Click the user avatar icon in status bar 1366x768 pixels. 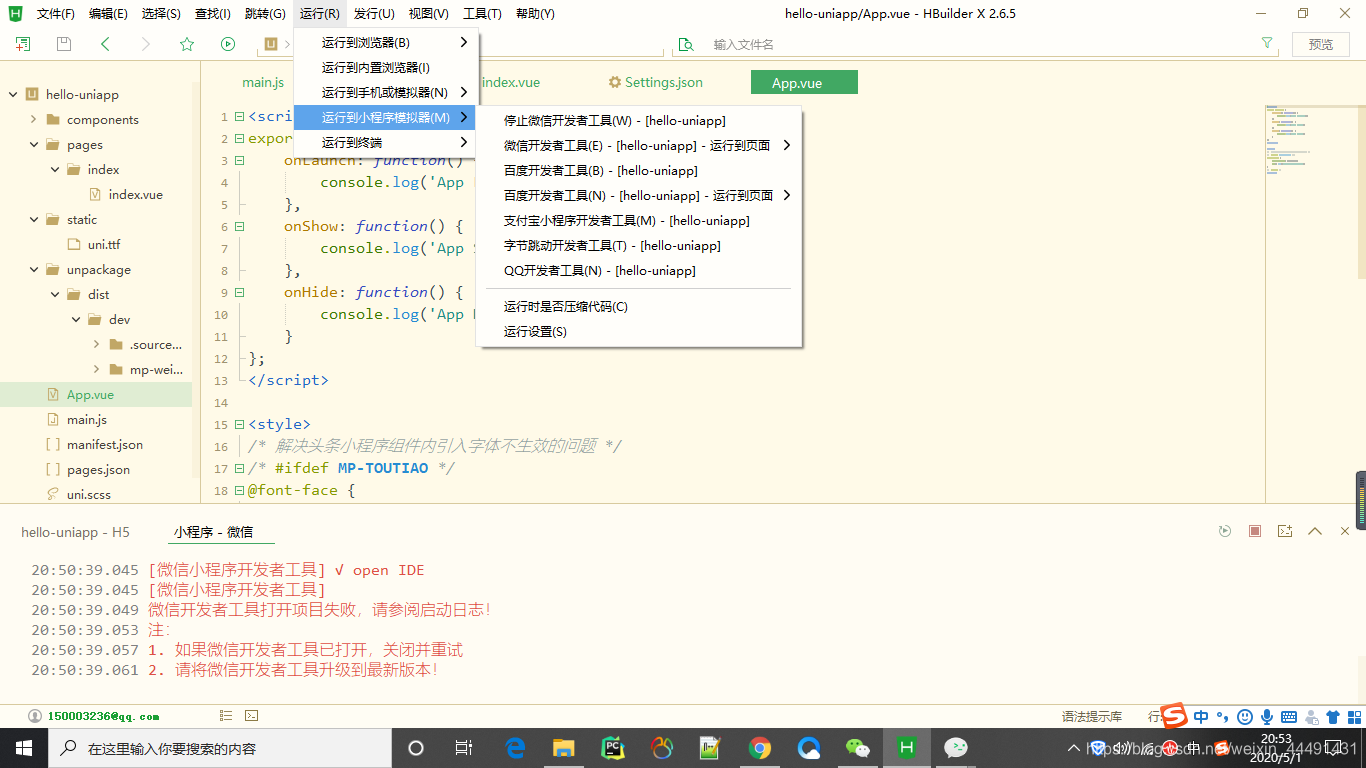click(35, 716)
